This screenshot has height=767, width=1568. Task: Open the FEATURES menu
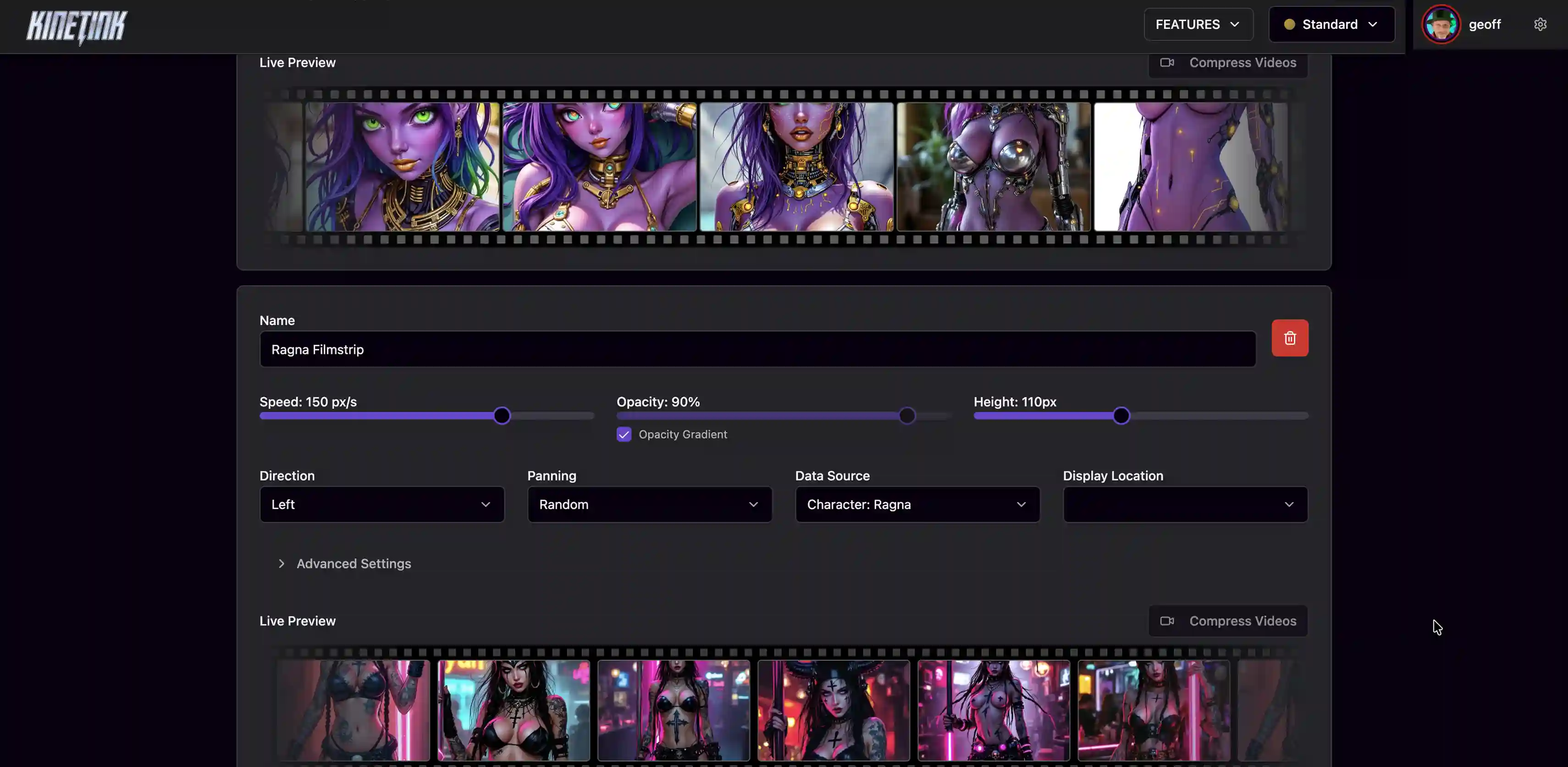click(1198, 24)
